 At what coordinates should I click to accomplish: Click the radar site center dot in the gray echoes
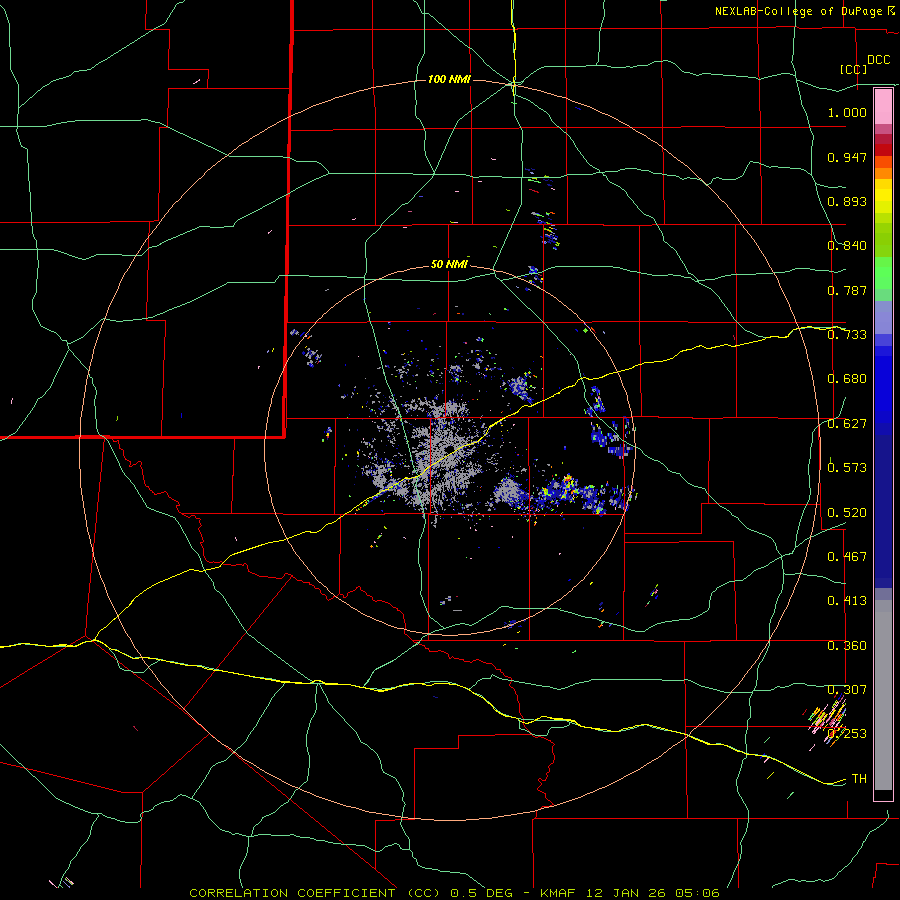tap(449, 449)
